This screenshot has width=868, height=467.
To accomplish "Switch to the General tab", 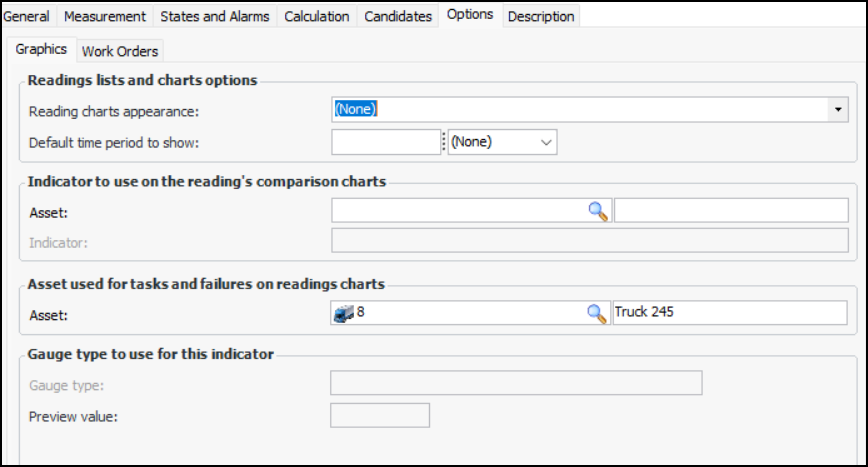I will [27, 16].
